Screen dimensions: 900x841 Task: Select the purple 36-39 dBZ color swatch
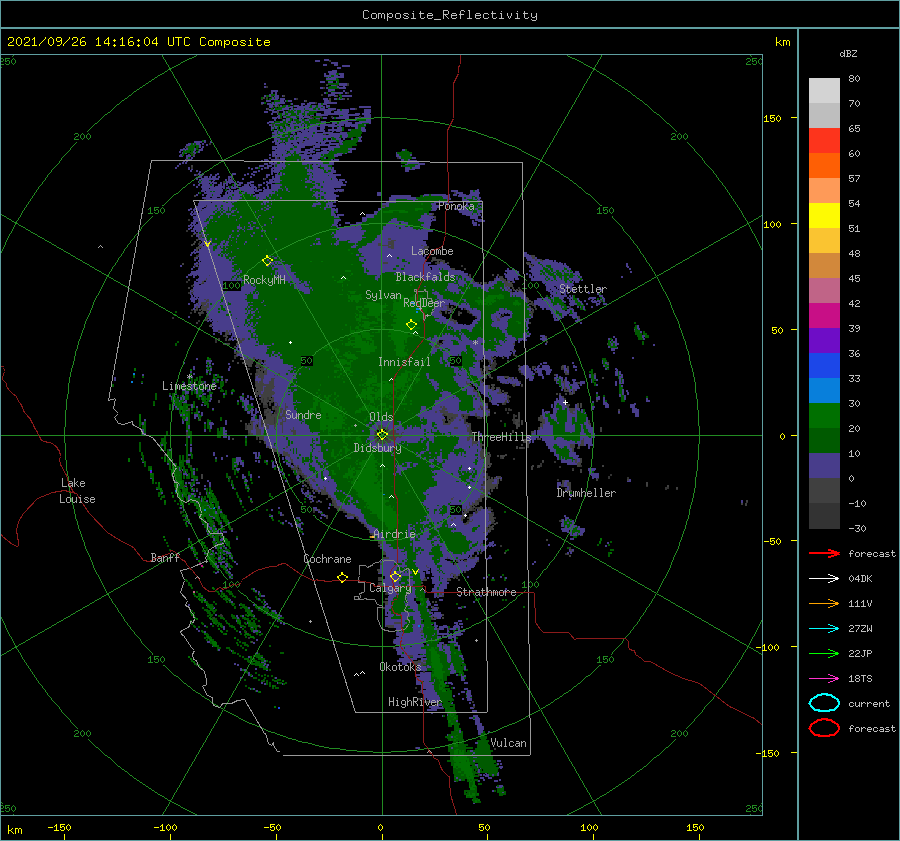(x=824, y=341)
